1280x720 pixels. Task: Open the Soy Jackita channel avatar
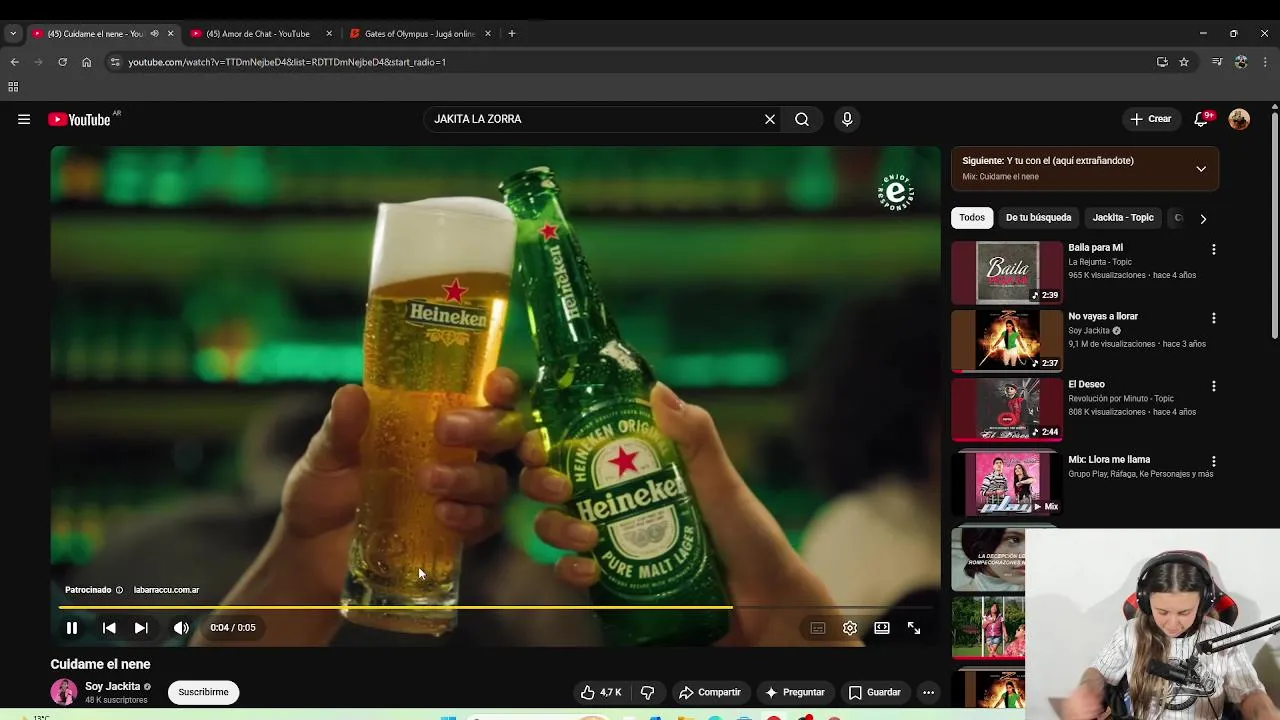[x=64, y=692]
